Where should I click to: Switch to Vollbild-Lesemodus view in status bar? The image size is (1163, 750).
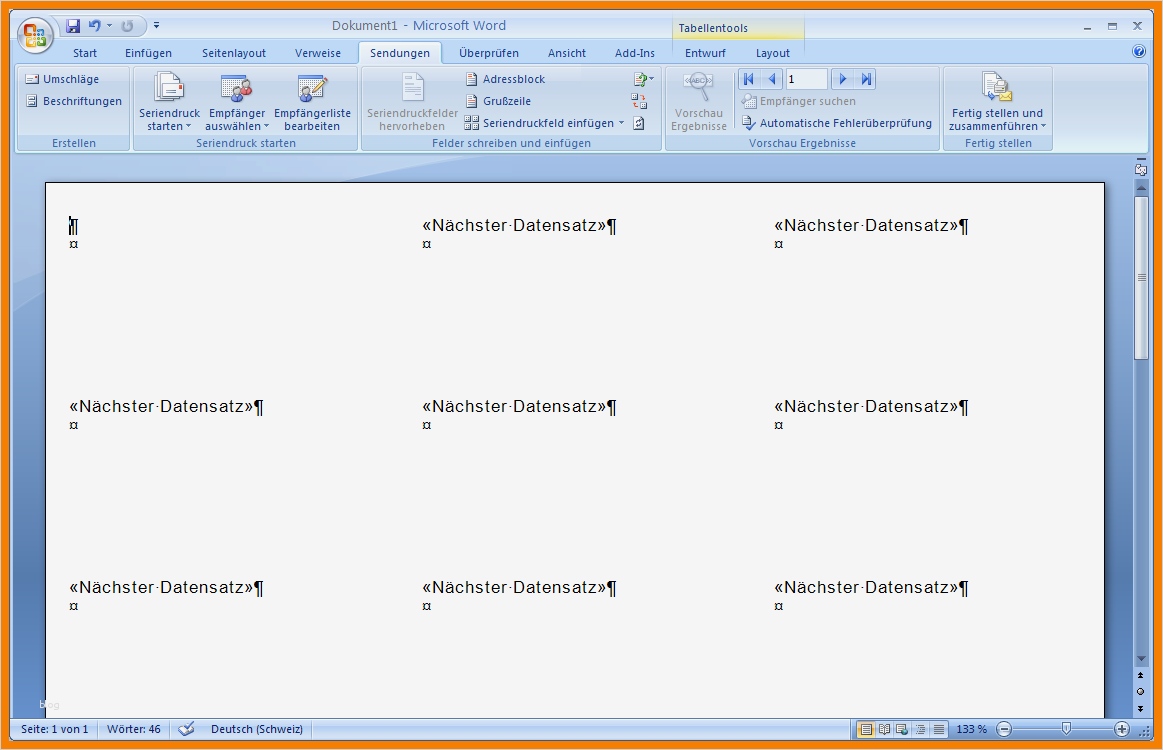[x=883, y=729]
